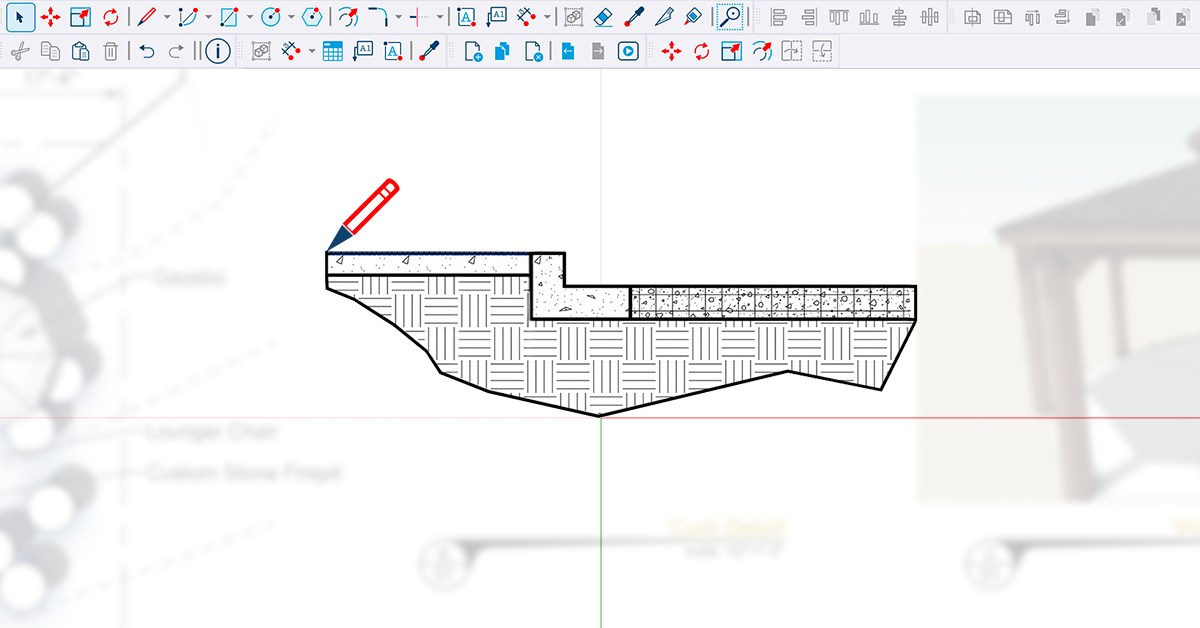The image size is (1200, 628).
Task: Open the Fillet tool dropdown arrow
Action: click(398, 17)
